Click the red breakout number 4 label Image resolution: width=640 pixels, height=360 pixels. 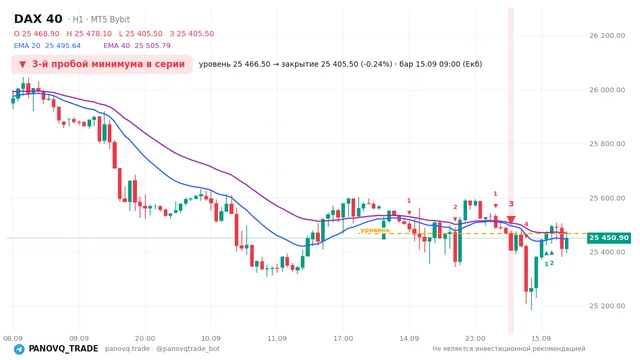526,224
